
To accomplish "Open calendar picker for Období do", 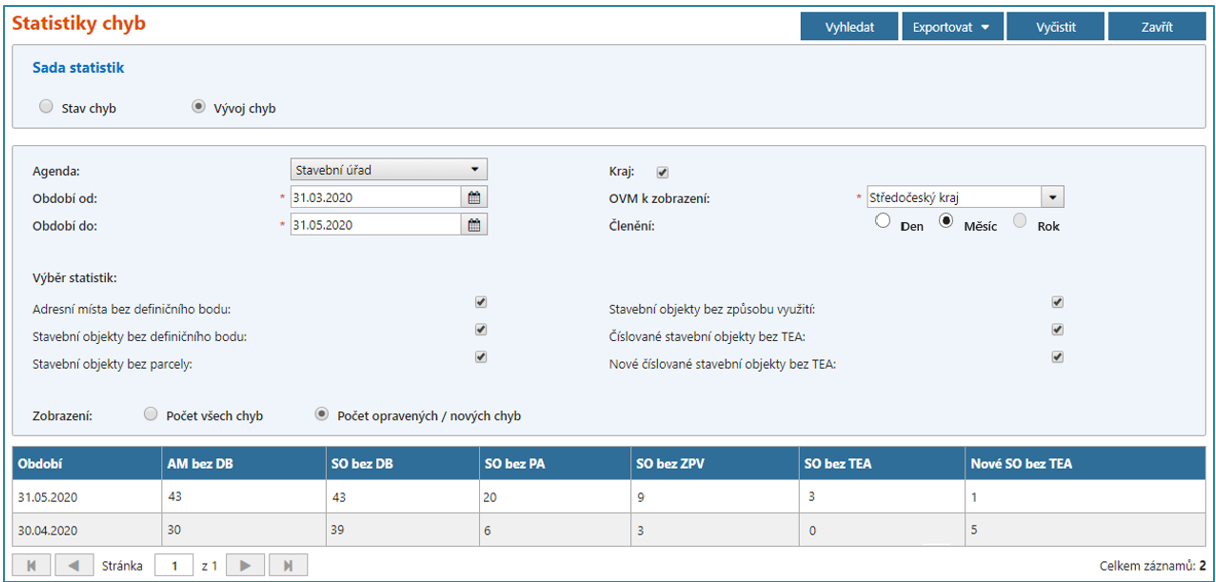I will point(475,225).
